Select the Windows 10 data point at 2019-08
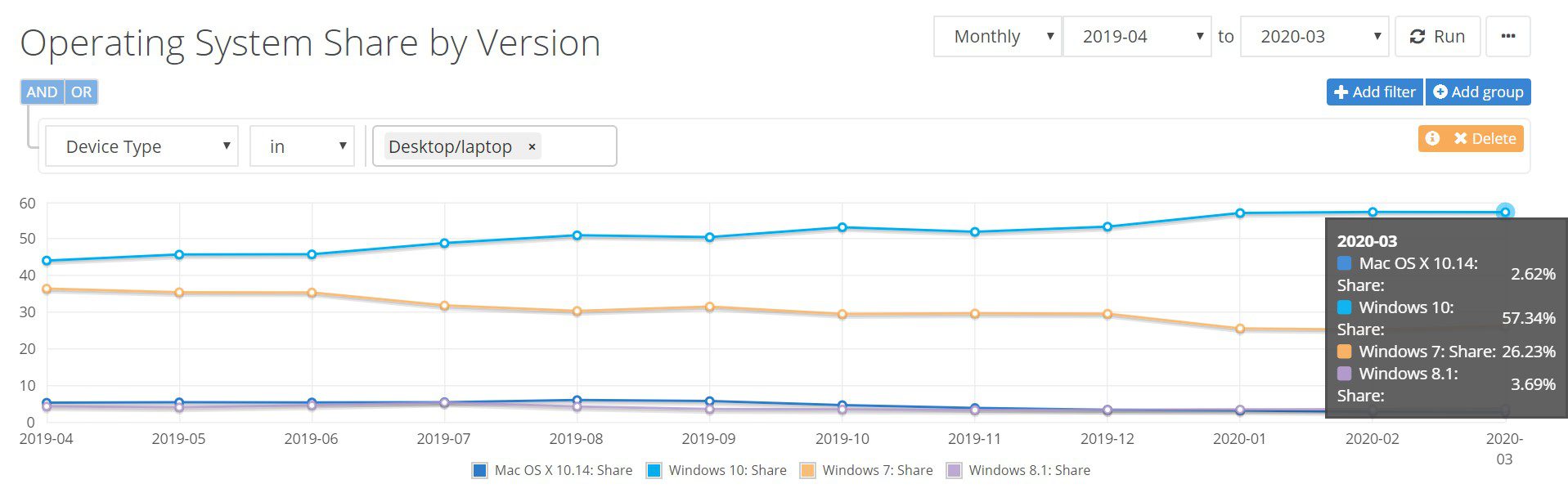 pyautogui.click(x=577, y=234)
